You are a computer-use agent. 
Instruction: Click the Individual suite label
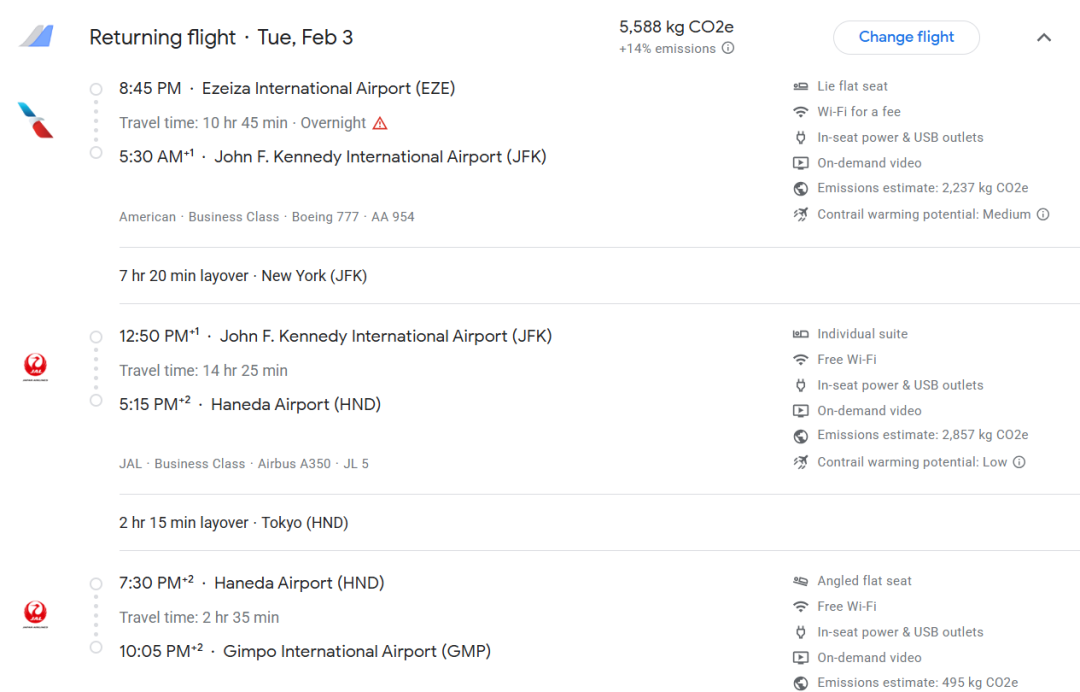(x=862, y=334)
